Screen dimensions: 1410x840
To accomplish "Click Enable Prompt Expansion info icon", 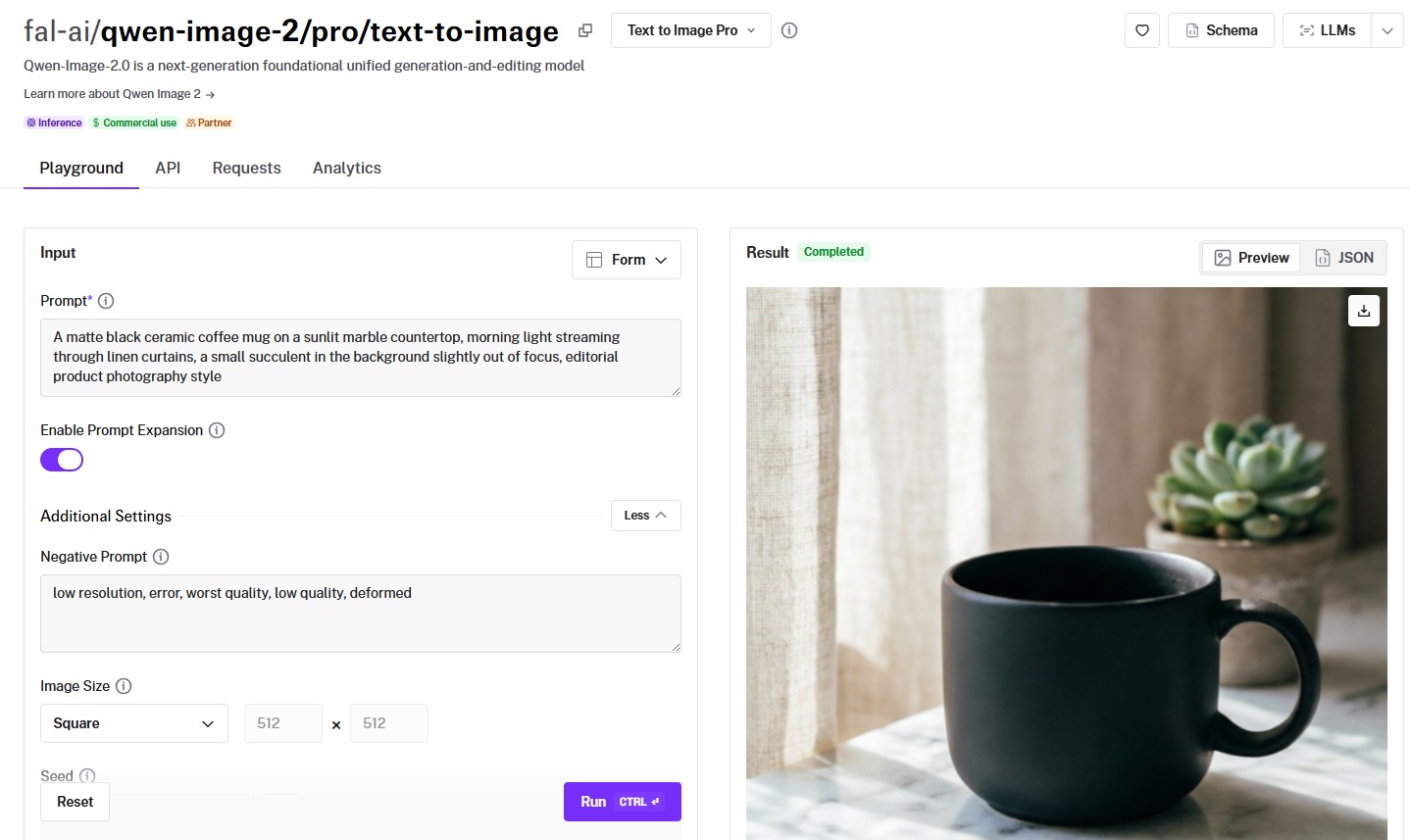I will [217, 430].
